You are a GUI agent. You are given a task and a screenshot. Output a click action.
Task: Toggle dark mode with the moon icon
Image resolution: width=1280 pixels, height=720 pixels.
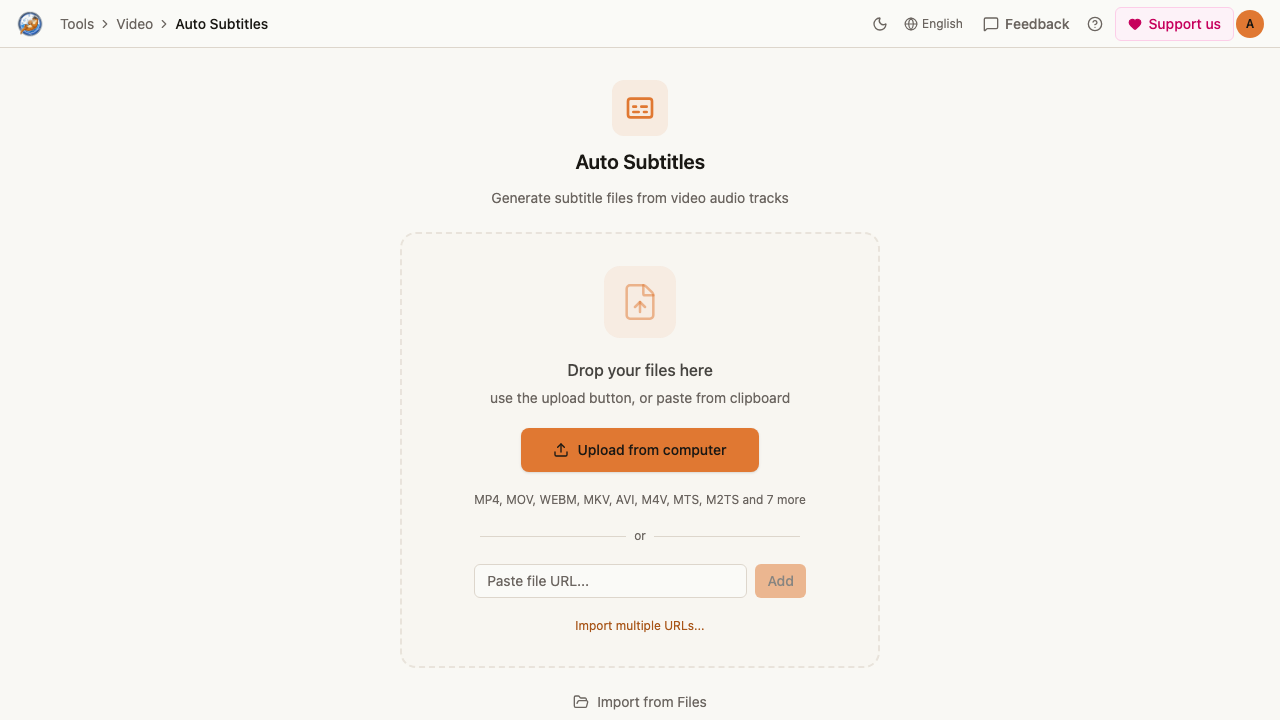click(x=880, y=24)
